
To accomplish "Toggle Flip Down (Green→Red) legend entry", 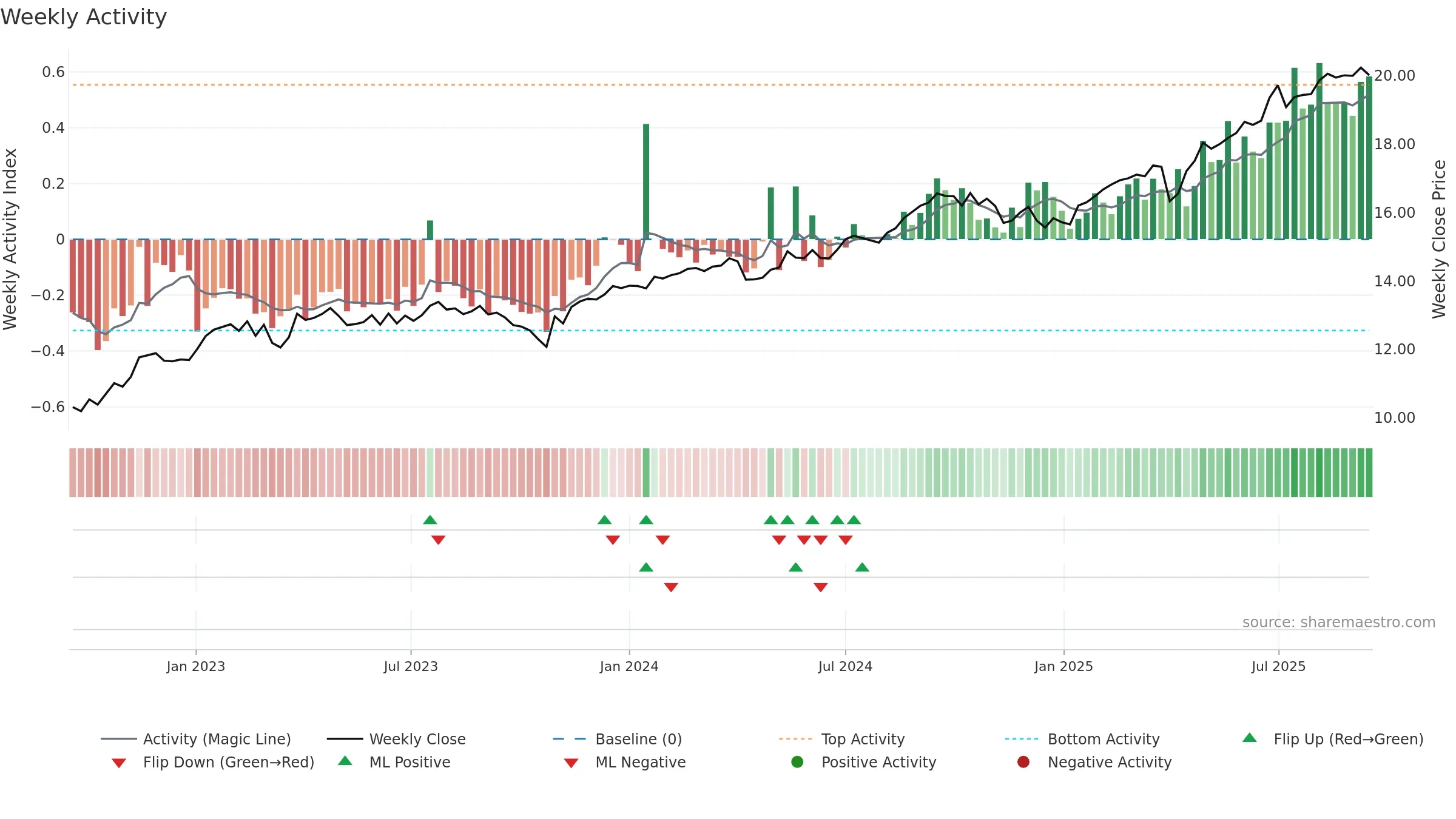I will pos(213,762).
